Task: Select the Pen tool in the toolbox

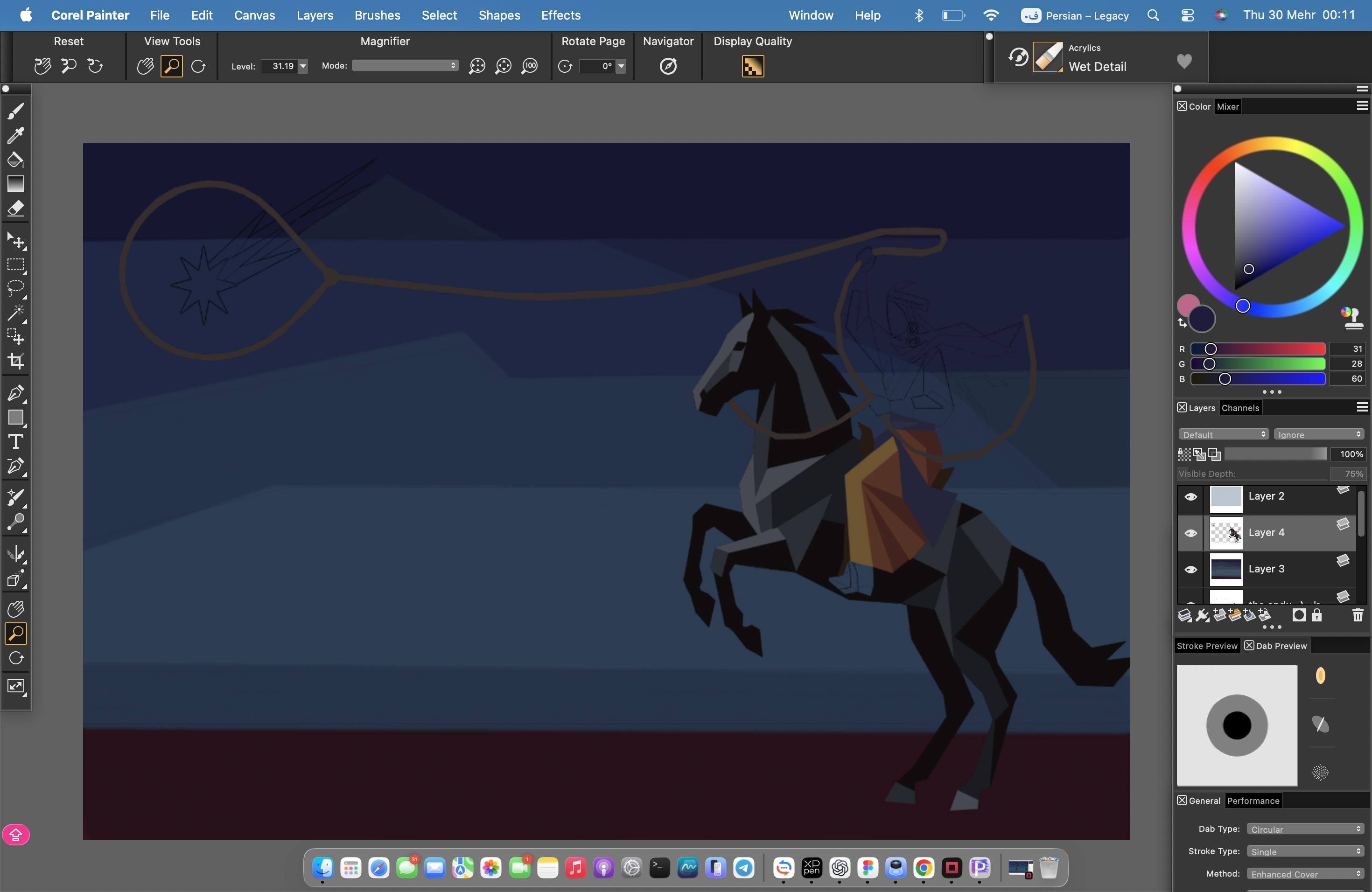Action: tap(16, 393)
